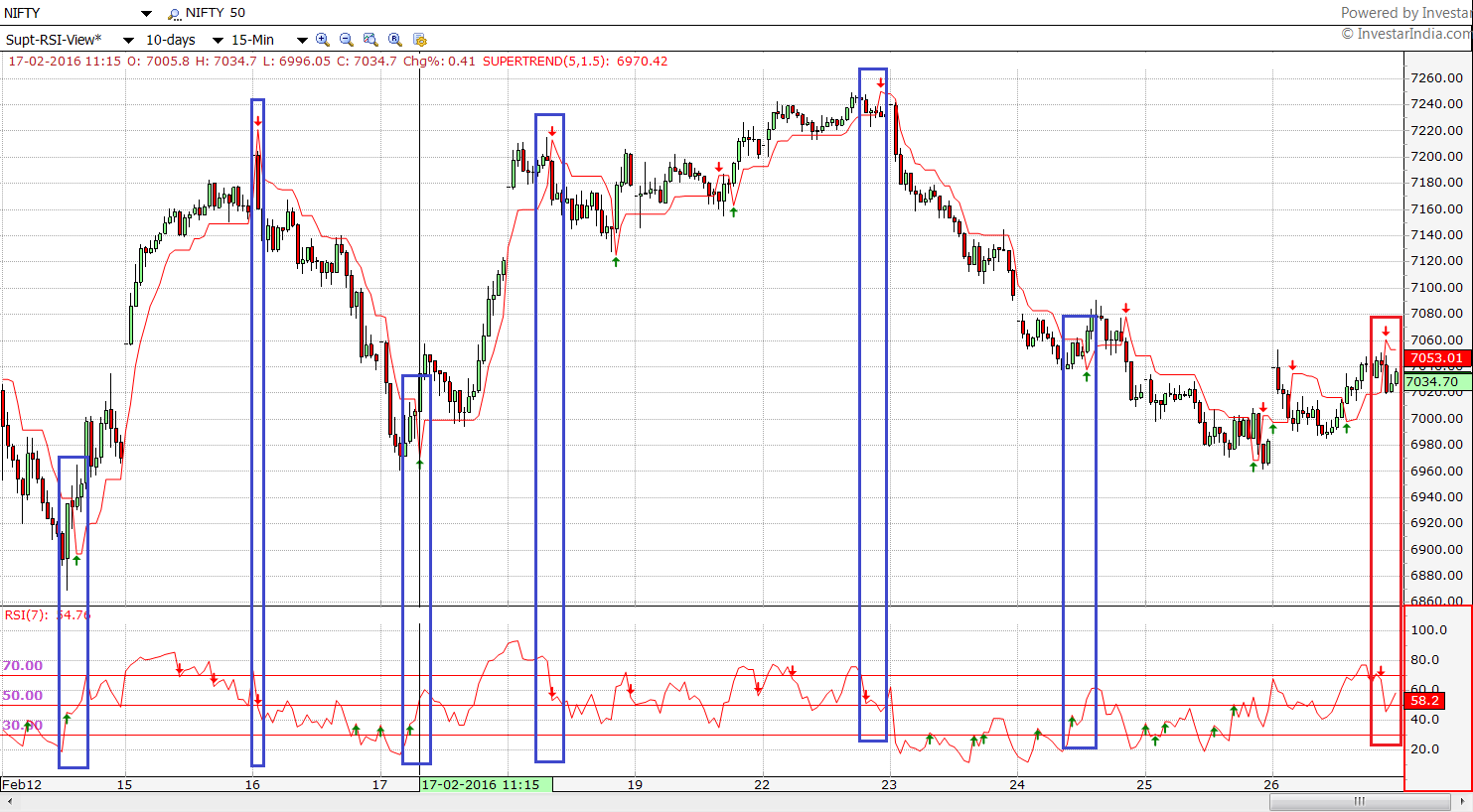1473x812 pixels.
Task: Expand the Supt-RSI-View dropdown
Action: tap(128, 41)
